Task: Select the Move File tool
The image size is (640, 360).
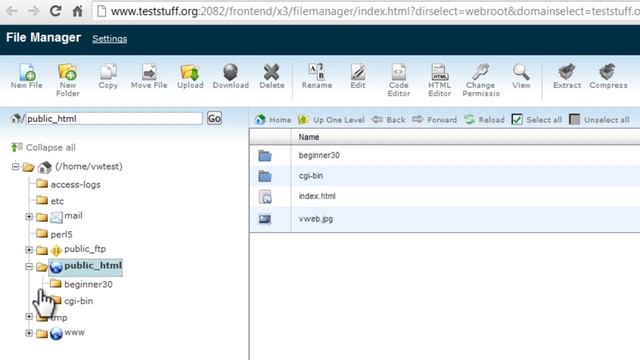Action: tap(149, 76)
